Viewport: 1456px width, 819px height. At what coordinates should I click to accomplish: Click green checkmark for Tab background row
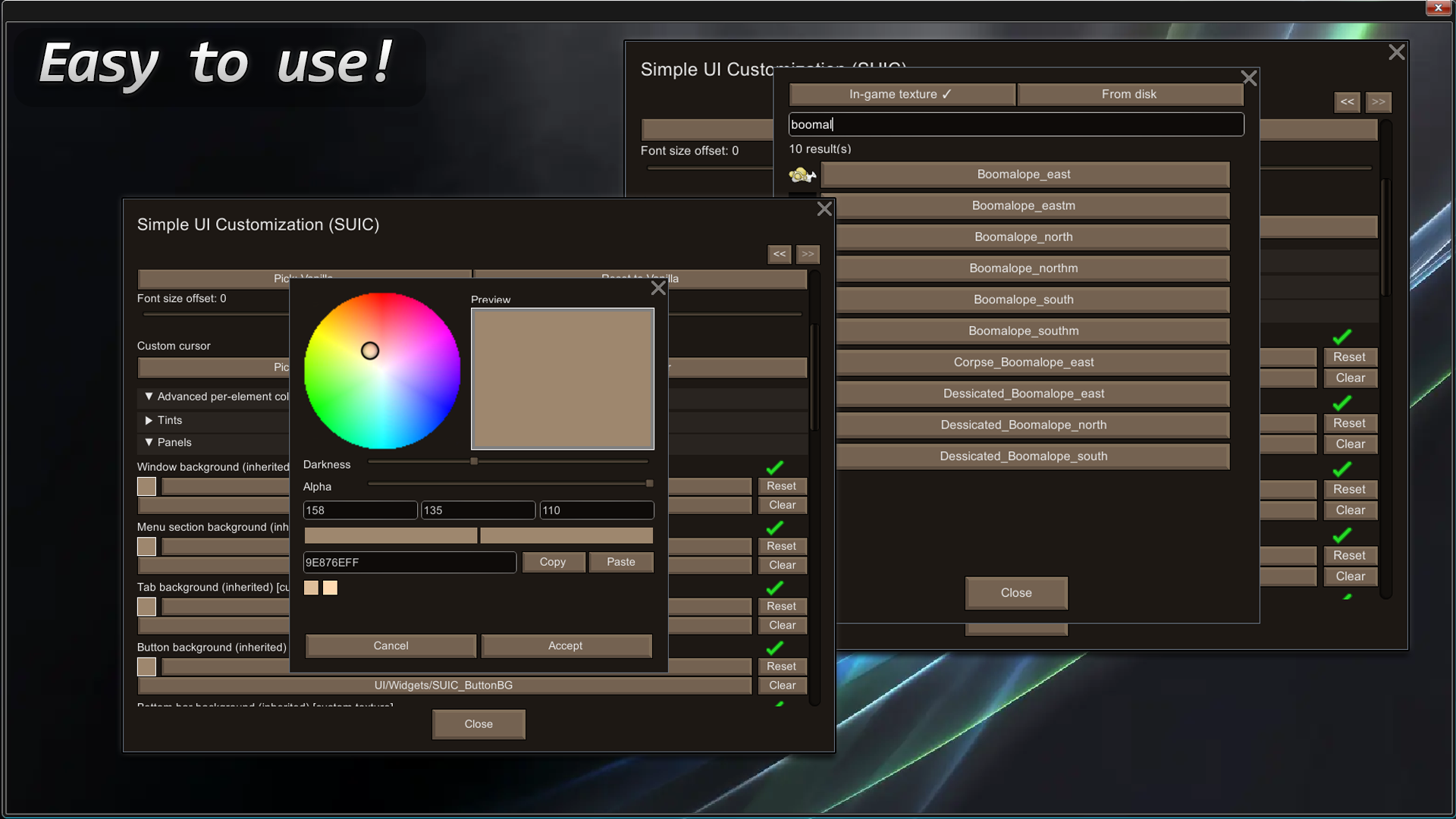[x=775, y=588]
